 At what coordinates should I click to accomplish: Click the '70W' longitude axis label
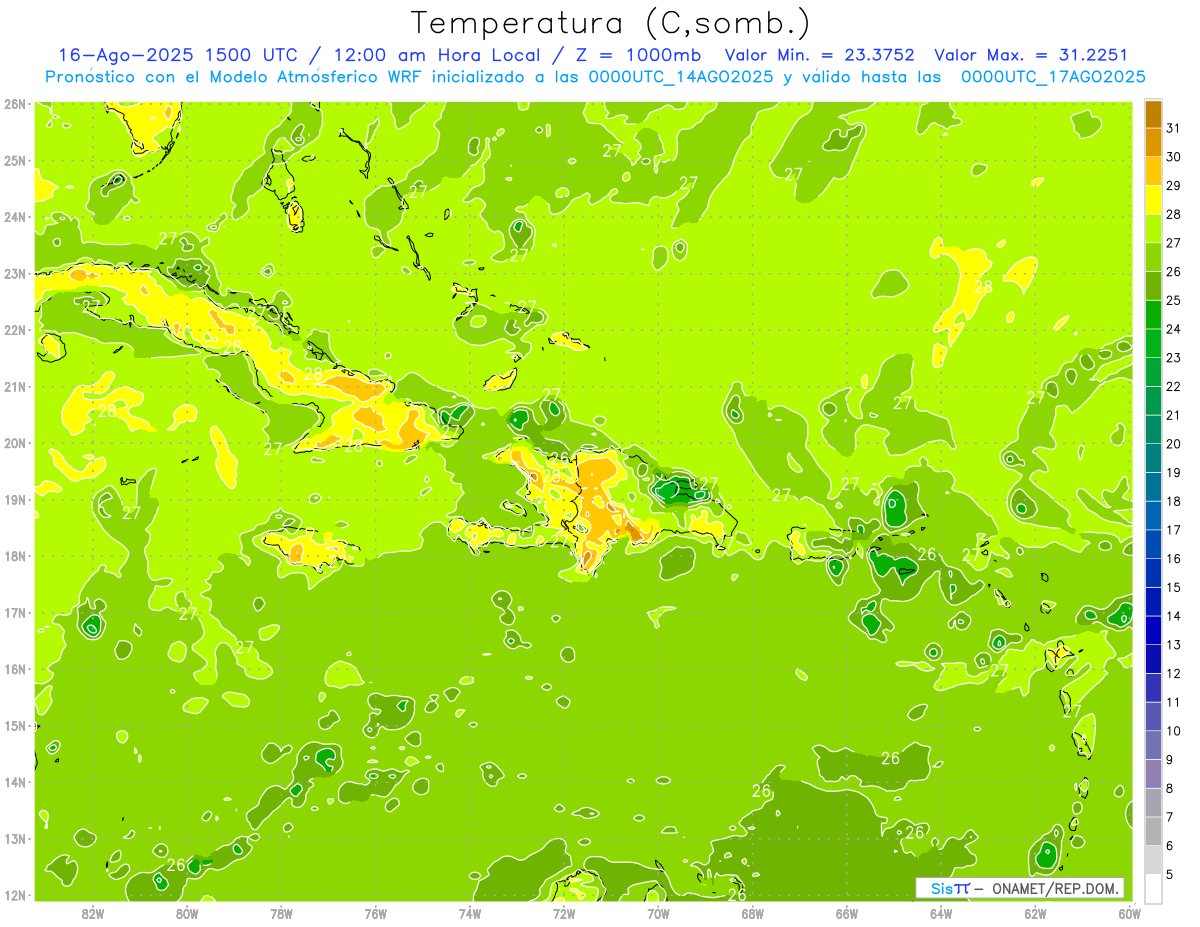[x=658, y=913]
